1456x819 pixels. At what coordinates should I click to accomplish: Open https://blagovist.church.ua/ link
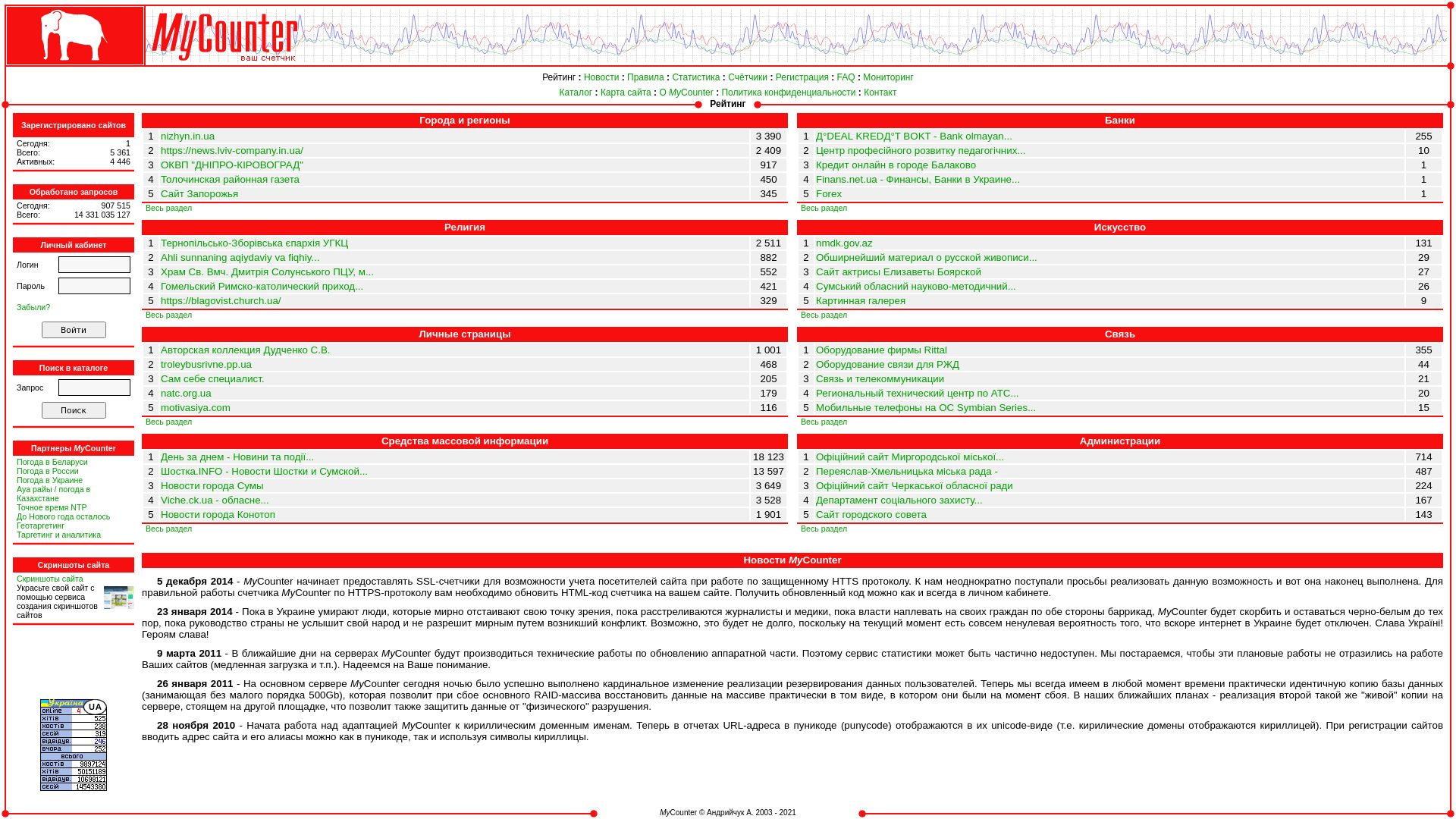click(221, 301)
